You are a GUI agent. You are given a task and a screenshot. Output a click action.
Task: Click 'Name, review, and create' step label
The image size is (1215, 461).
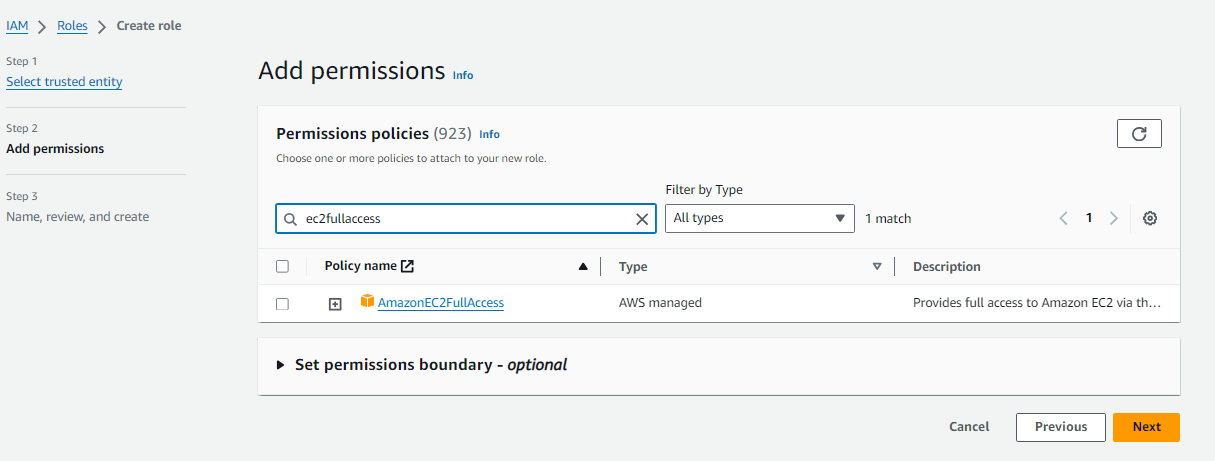coord(78,216)
